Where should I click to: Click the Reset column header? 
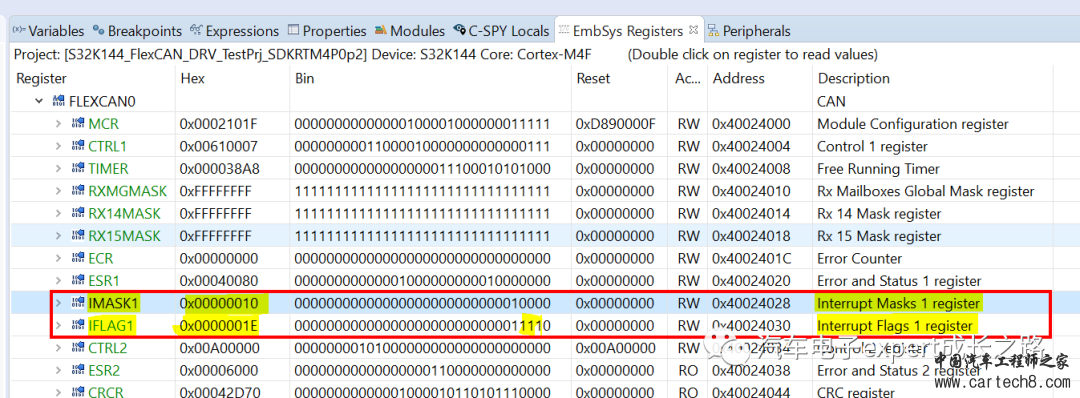click(x=593, y=78)
